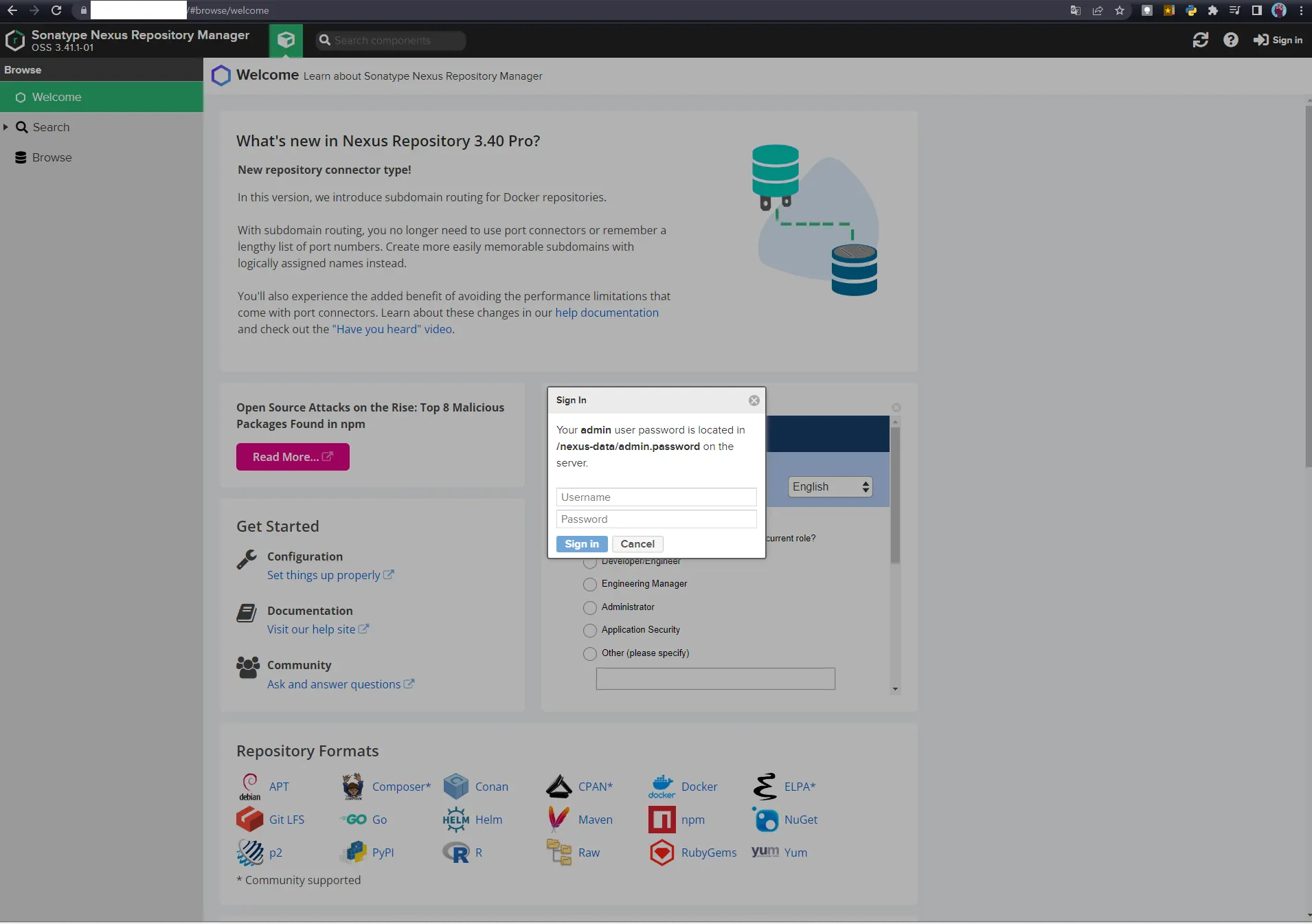
Task: Open Visit our help site link
Action: pyautogui.click(x=318, y=629)
